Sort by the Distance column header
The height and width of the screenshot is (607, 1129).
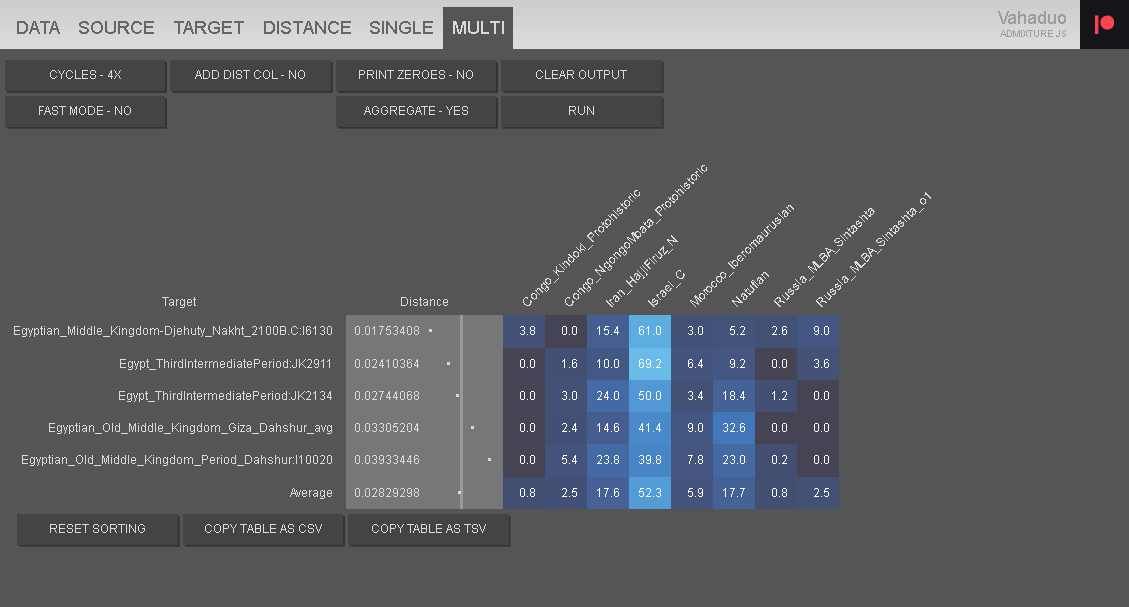[x=424, y=302]
